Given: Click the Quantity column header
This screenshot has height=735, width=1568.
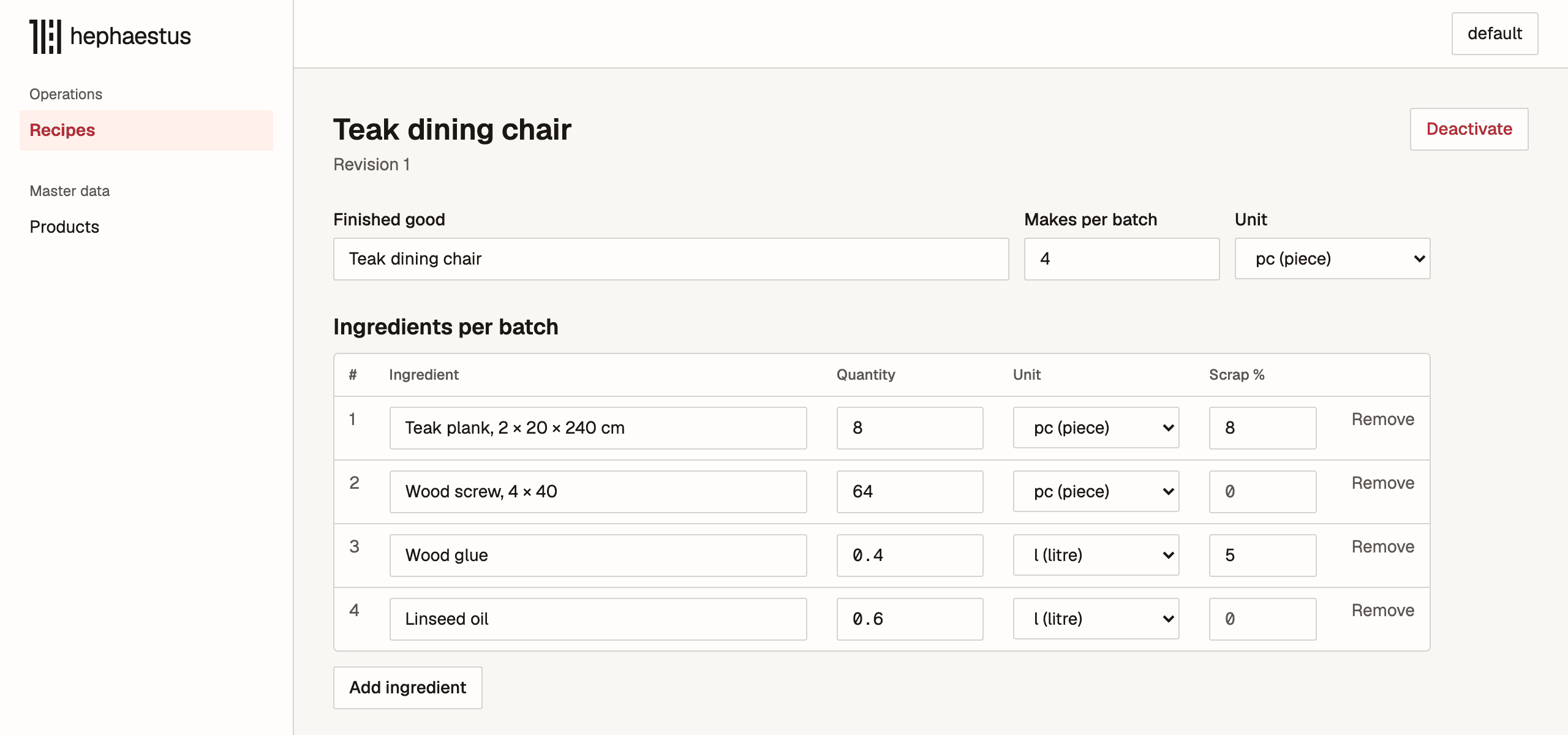Looking at the screenshot, I should pos(866,375).
